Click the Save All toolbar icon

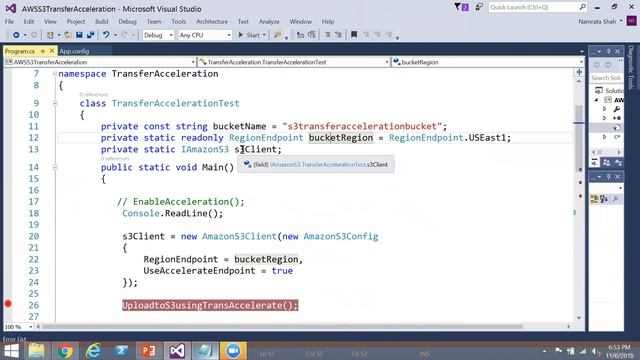90,35
